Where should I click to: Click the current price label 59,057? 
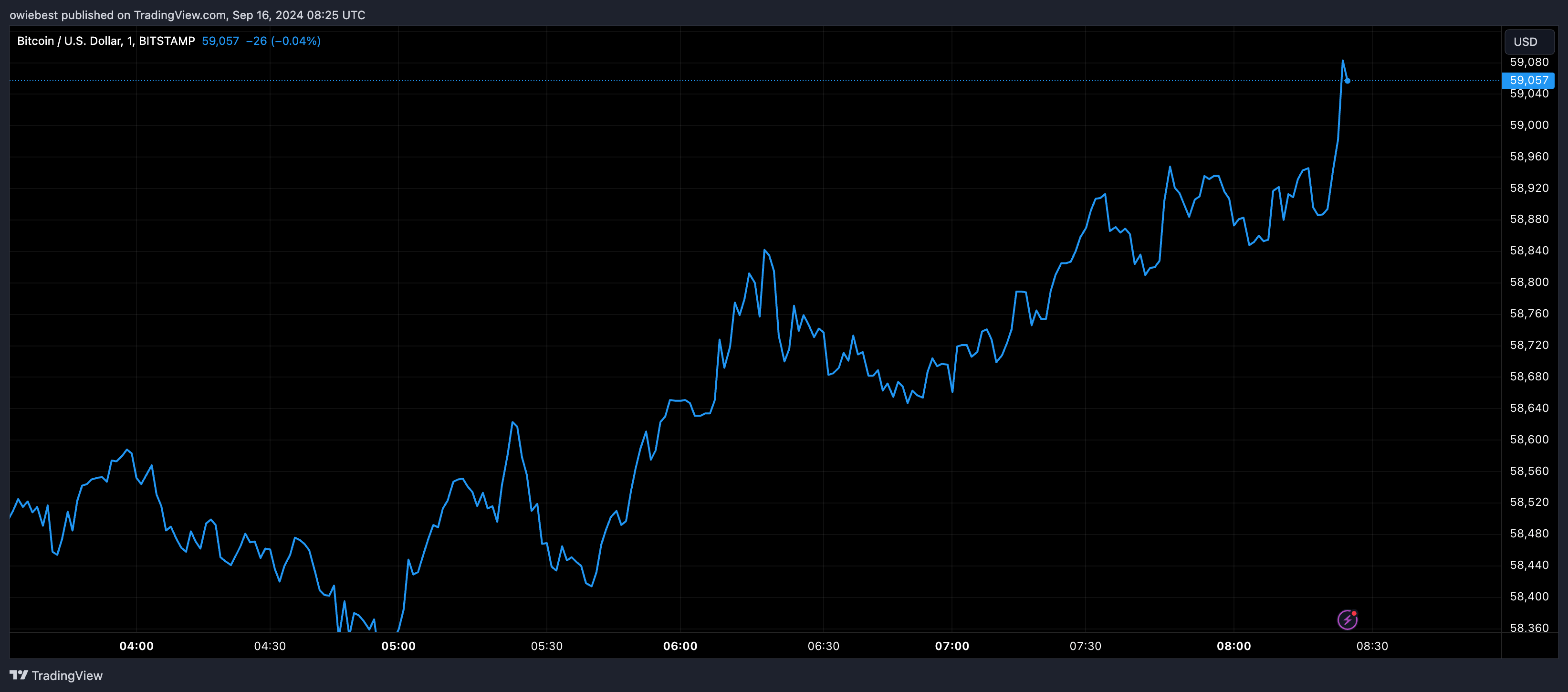[x=1528, y=80]
